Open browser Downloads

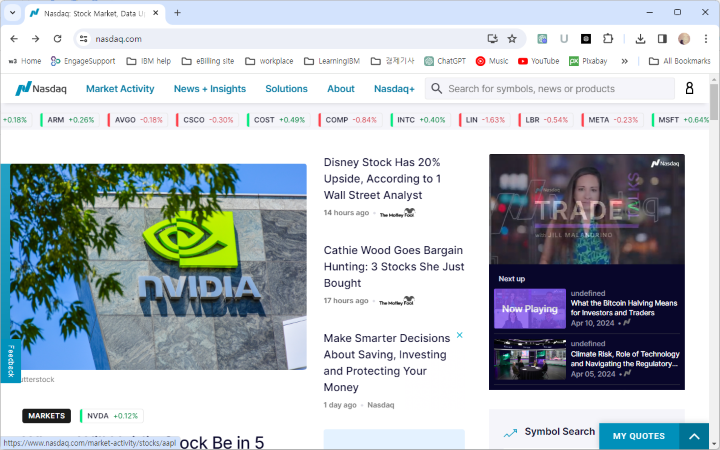[640, 39]
